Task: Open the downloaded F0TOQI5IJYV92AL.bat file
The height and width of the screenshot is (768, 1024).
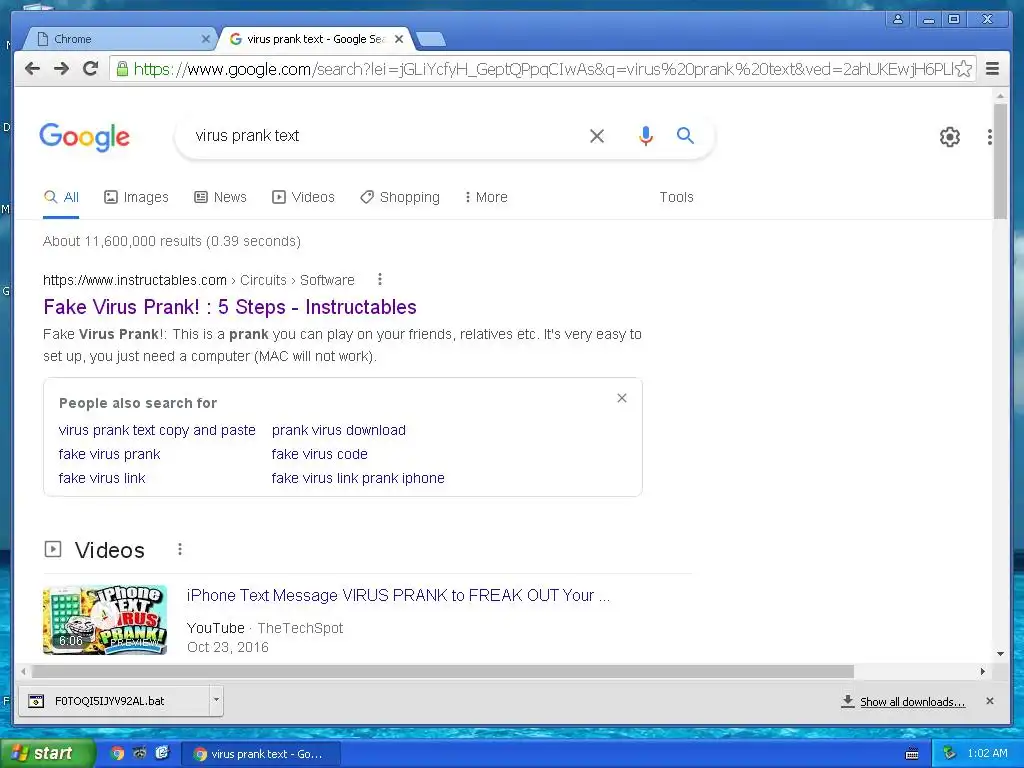Action: (114, 701)
